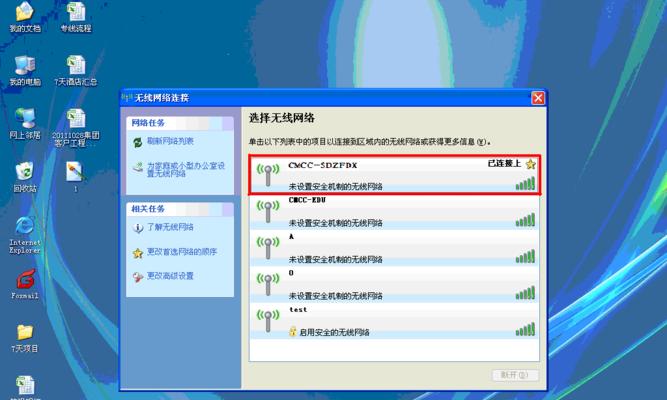Click the antenna icon of CMCC-EDU

click(x=268, y=211)
